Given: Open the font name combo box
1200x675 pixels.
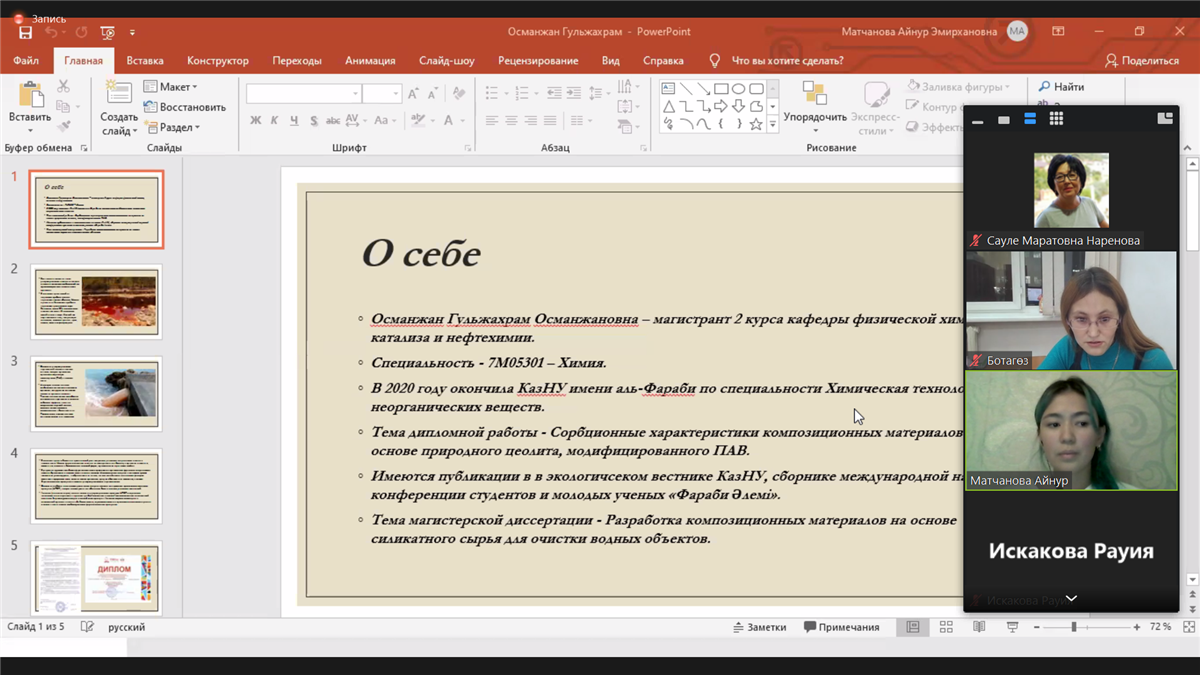Looking at the screenshot, I should [x=303, y=93].
